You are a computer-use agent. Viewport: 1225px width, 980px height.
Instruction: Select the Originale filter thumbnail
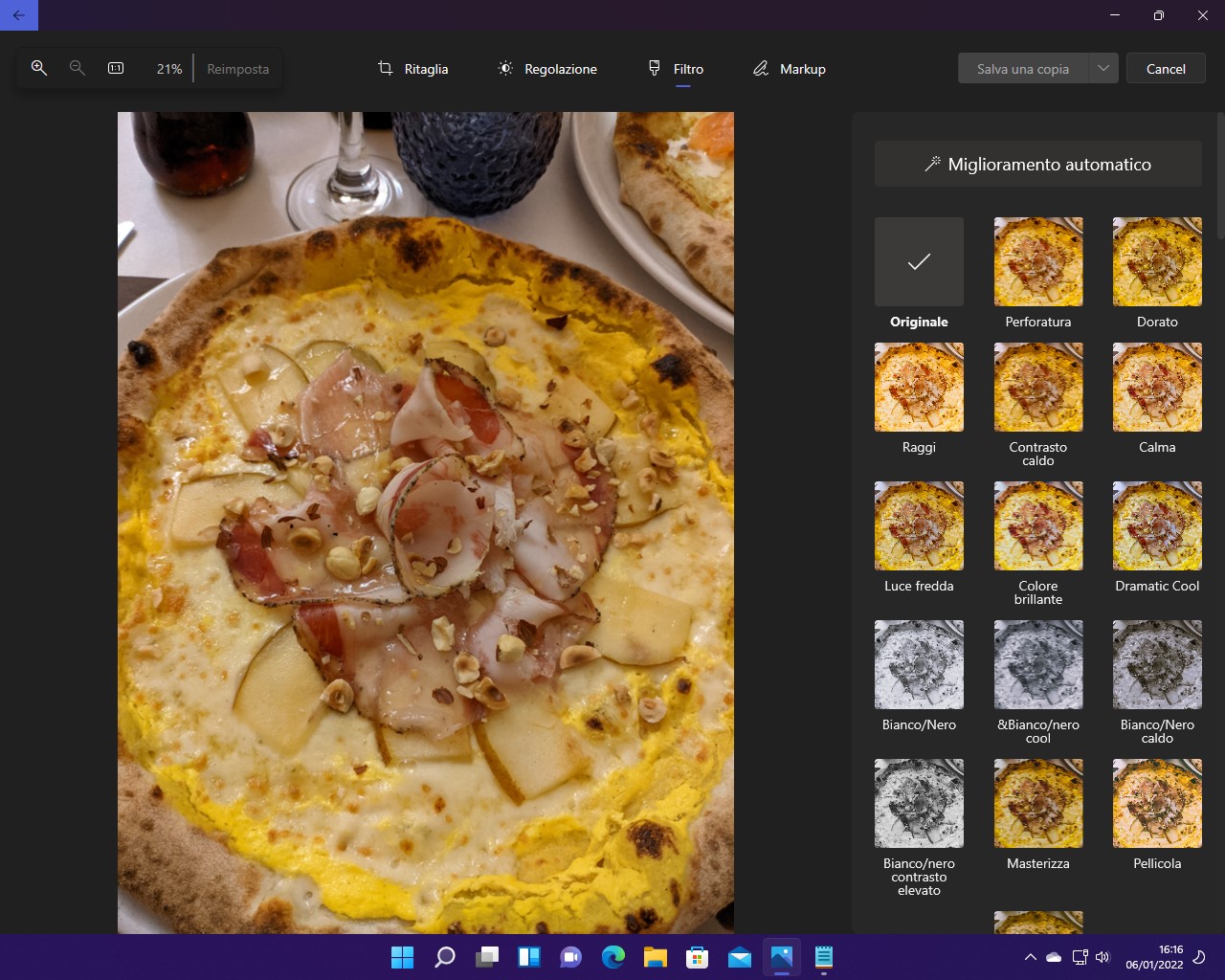point(919,261)
